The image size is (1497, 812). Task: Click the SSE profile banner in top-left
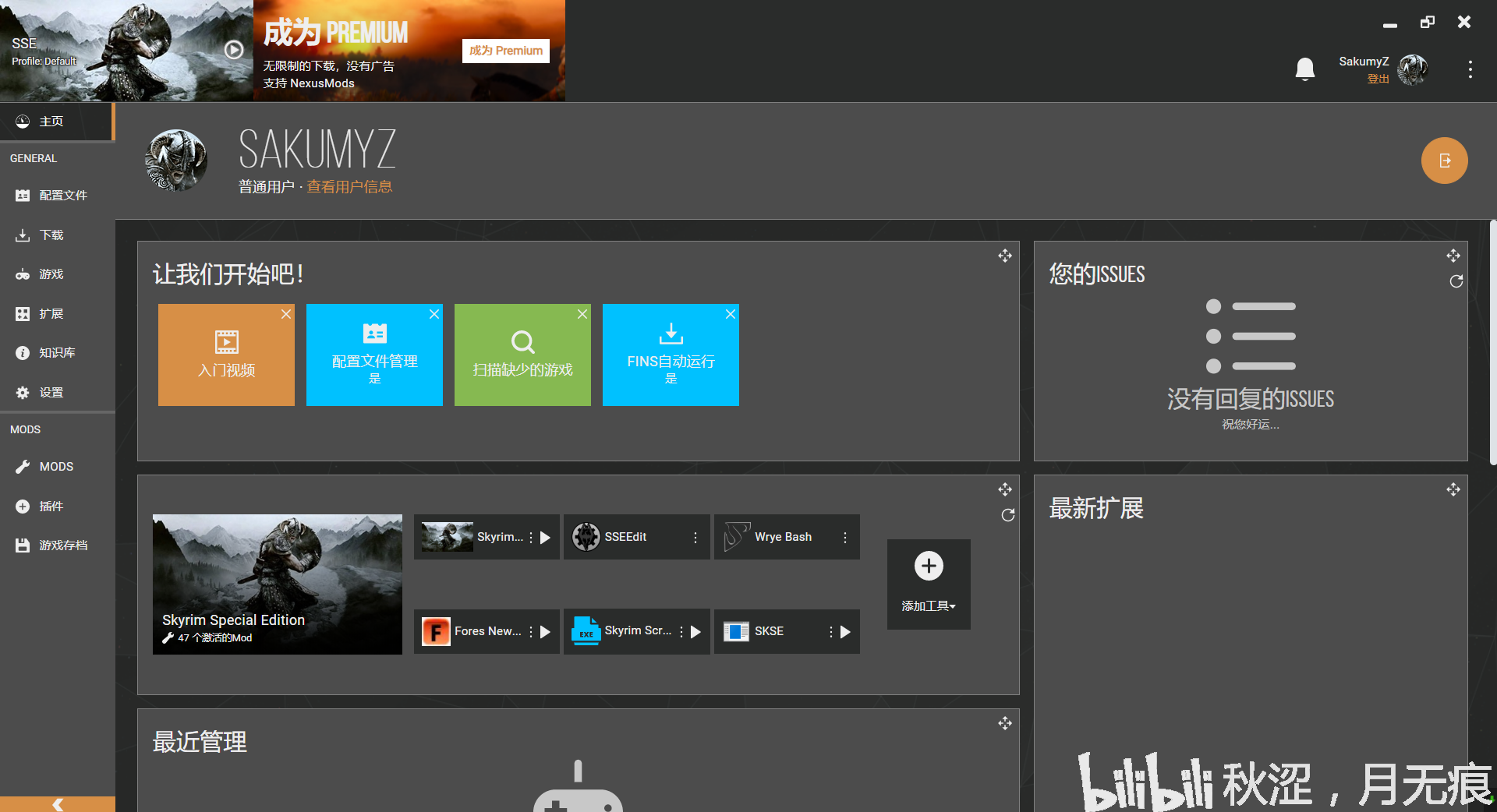126,51
